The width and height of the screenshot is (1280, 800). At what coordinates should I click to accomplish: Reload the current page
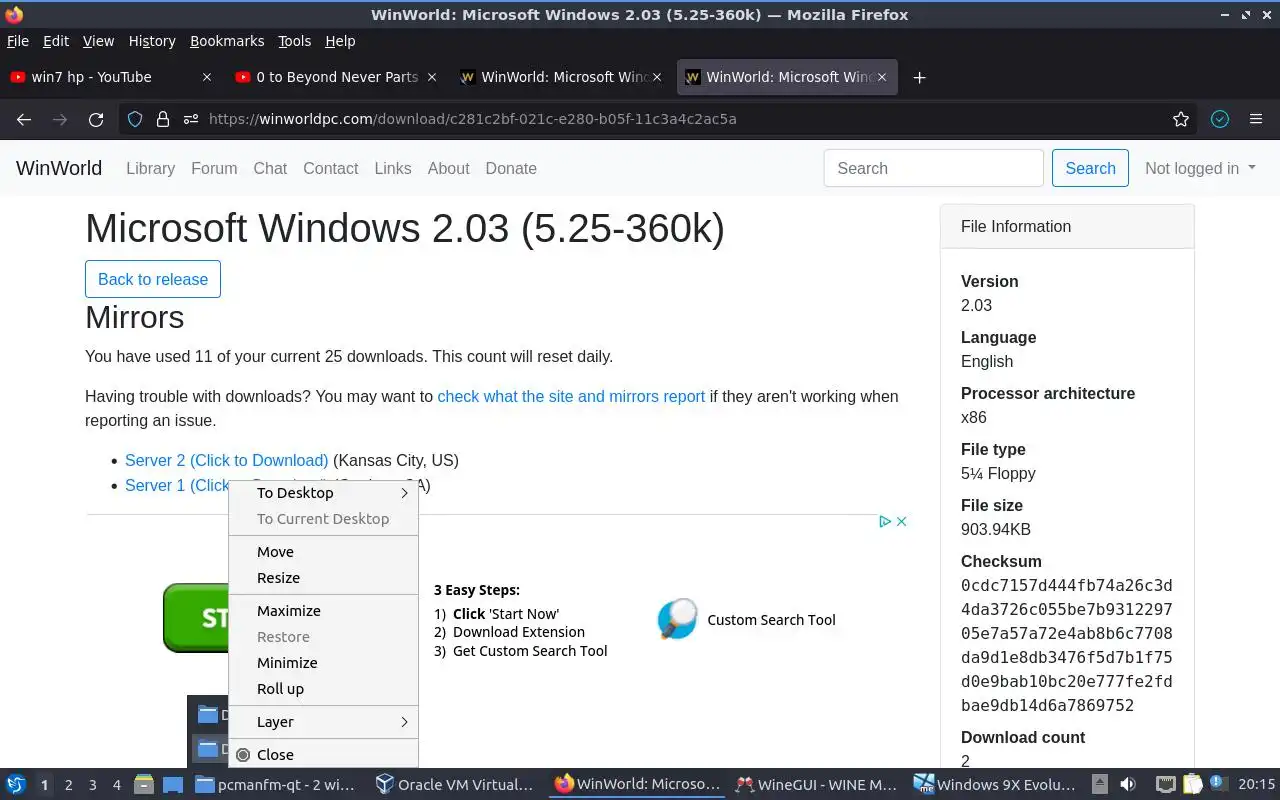[x=96, y=119]
